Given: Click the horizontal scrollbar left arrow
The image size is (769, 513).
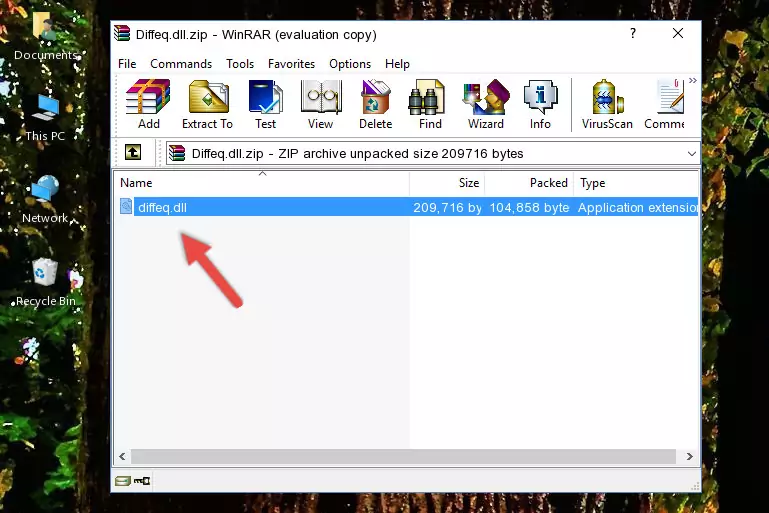Looking at the screenshot, I should 123,457.
